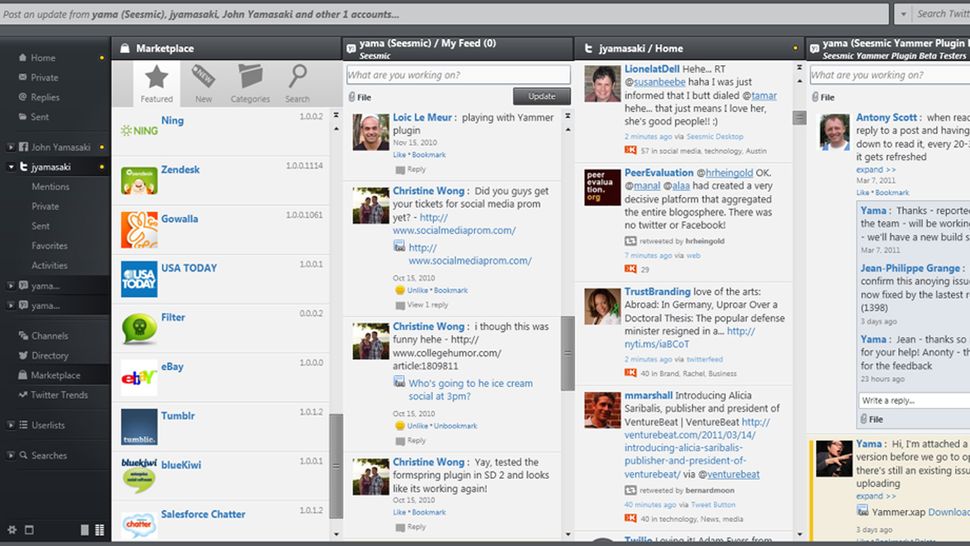Viewport: 970px width, 546px height.
Task: Select the Search tab in Marketplace
Action: coord(298,84)
